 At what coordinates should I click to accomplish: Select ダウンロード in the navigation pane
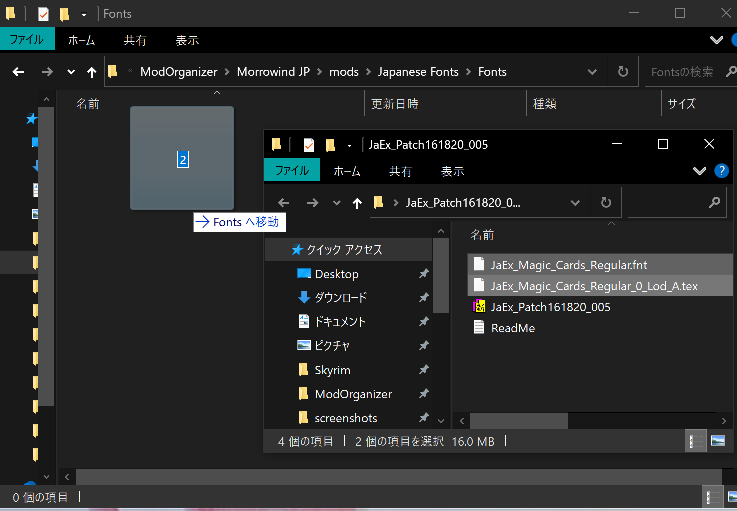pos(340,298)
